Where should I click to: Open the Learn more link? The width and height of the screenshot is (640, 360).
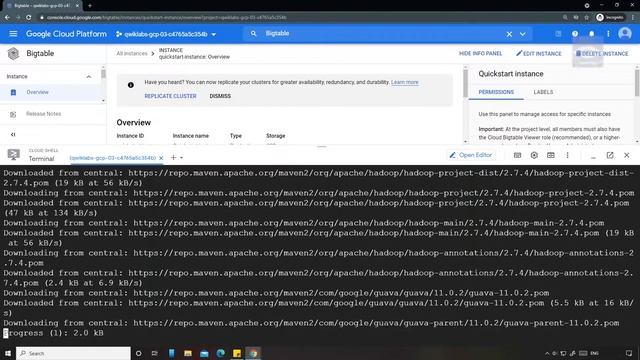tap(404, 82)
